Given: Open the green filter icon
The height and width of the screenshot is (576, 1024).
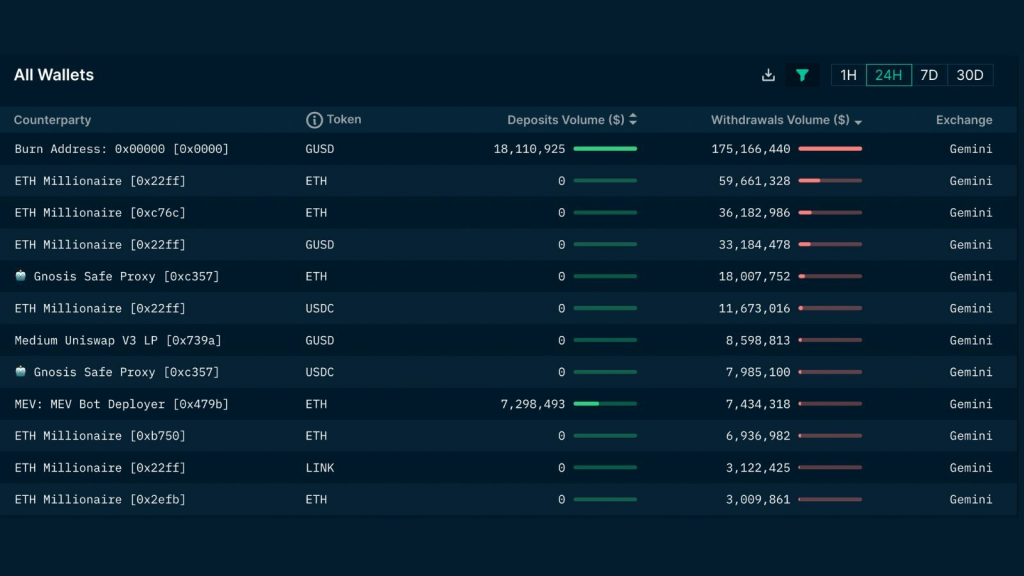Looking at the screenshot, I should pyautogui.click(x=802, y=75).
